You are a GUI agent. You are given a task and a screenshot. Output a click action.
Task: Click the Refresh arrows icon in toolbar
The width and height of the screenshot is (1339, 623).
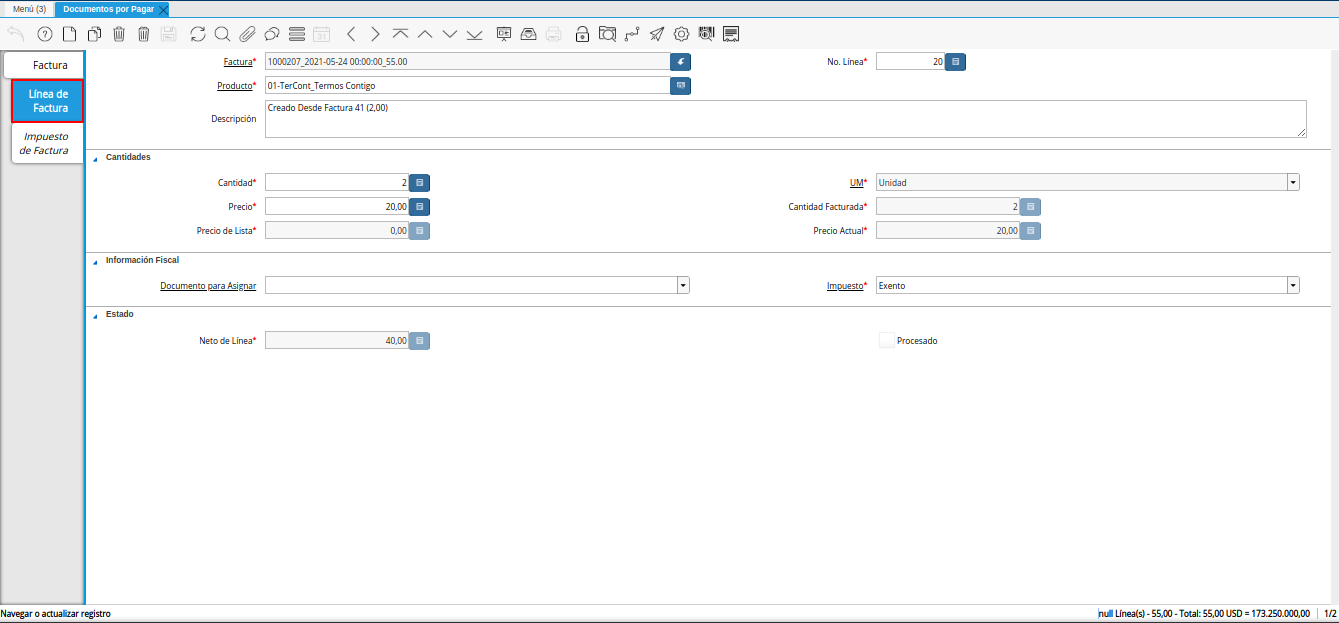point(198,34)
